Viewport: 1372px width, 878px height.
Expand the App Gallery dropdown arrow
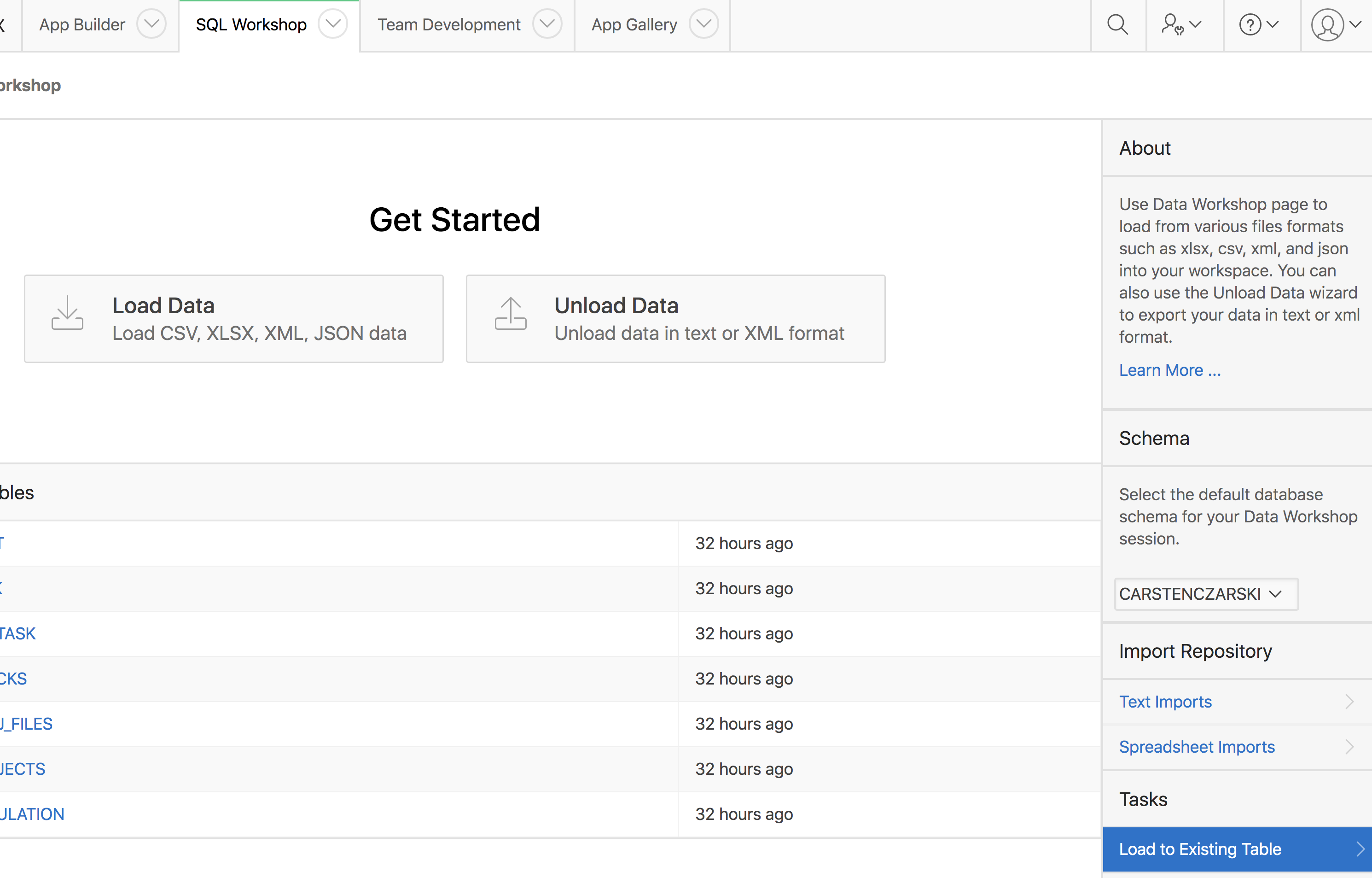(703, 24)
